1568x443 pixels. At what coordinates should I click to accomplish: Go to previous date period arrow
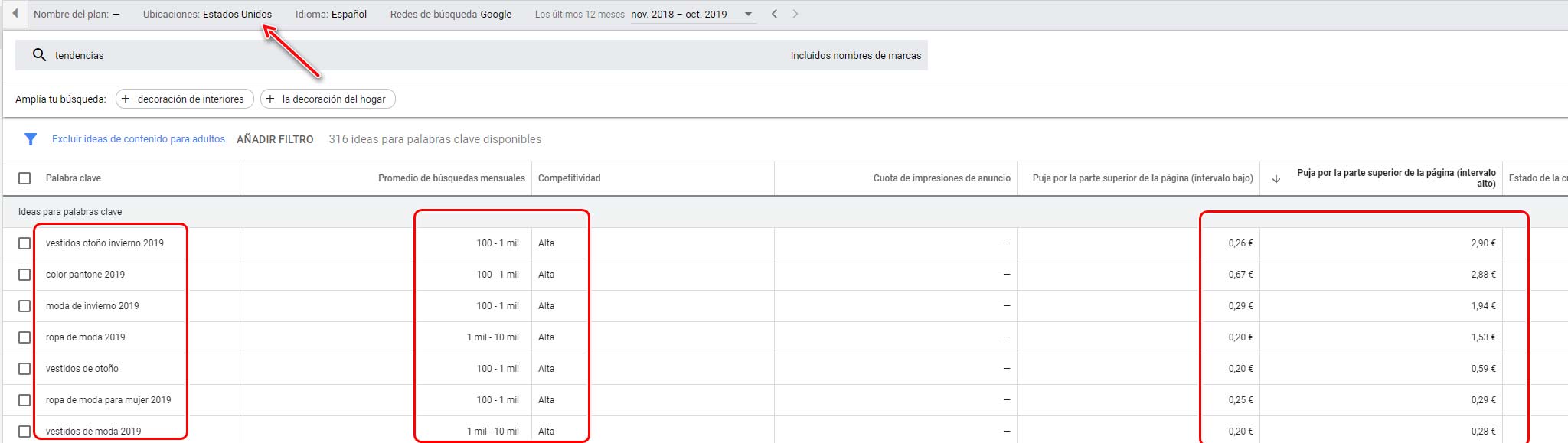(775, 14)
